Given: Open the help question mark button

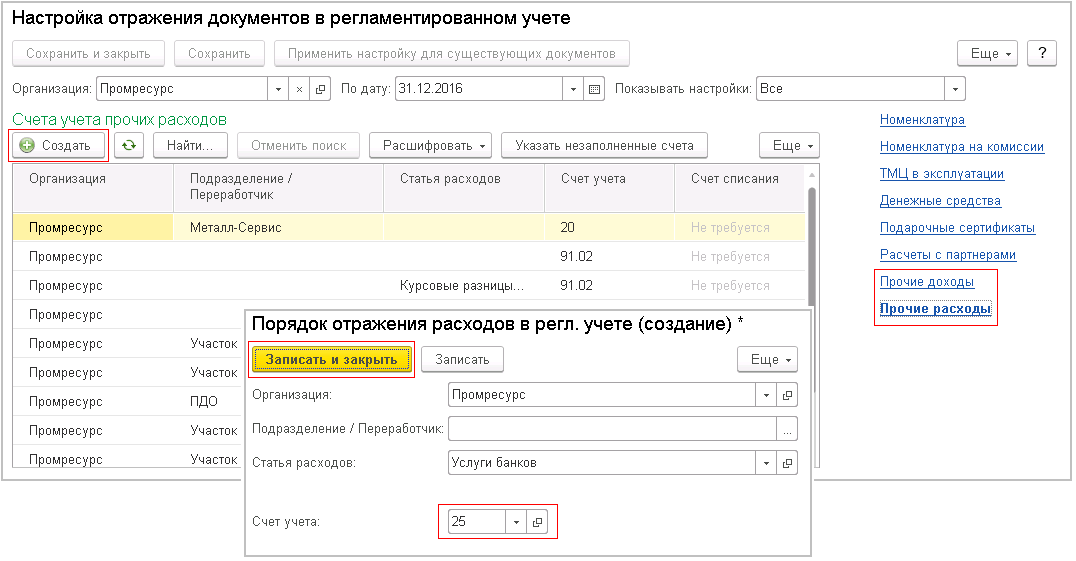Looking at the screenshot, I should [1042, 53].
